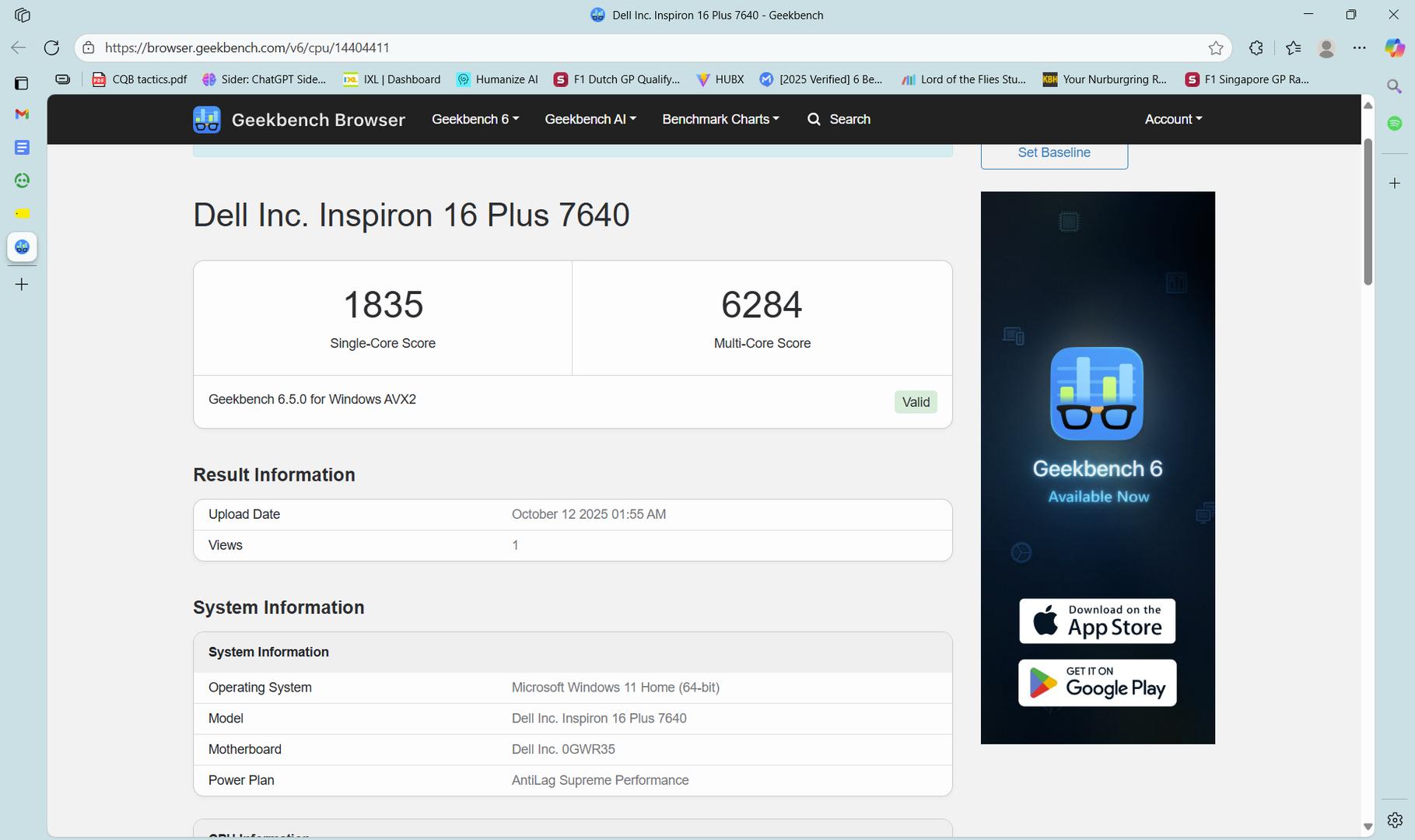Open Gmail in the sidebar
1415x840 pixels.
pyautogui.click(x=22, y=114)
